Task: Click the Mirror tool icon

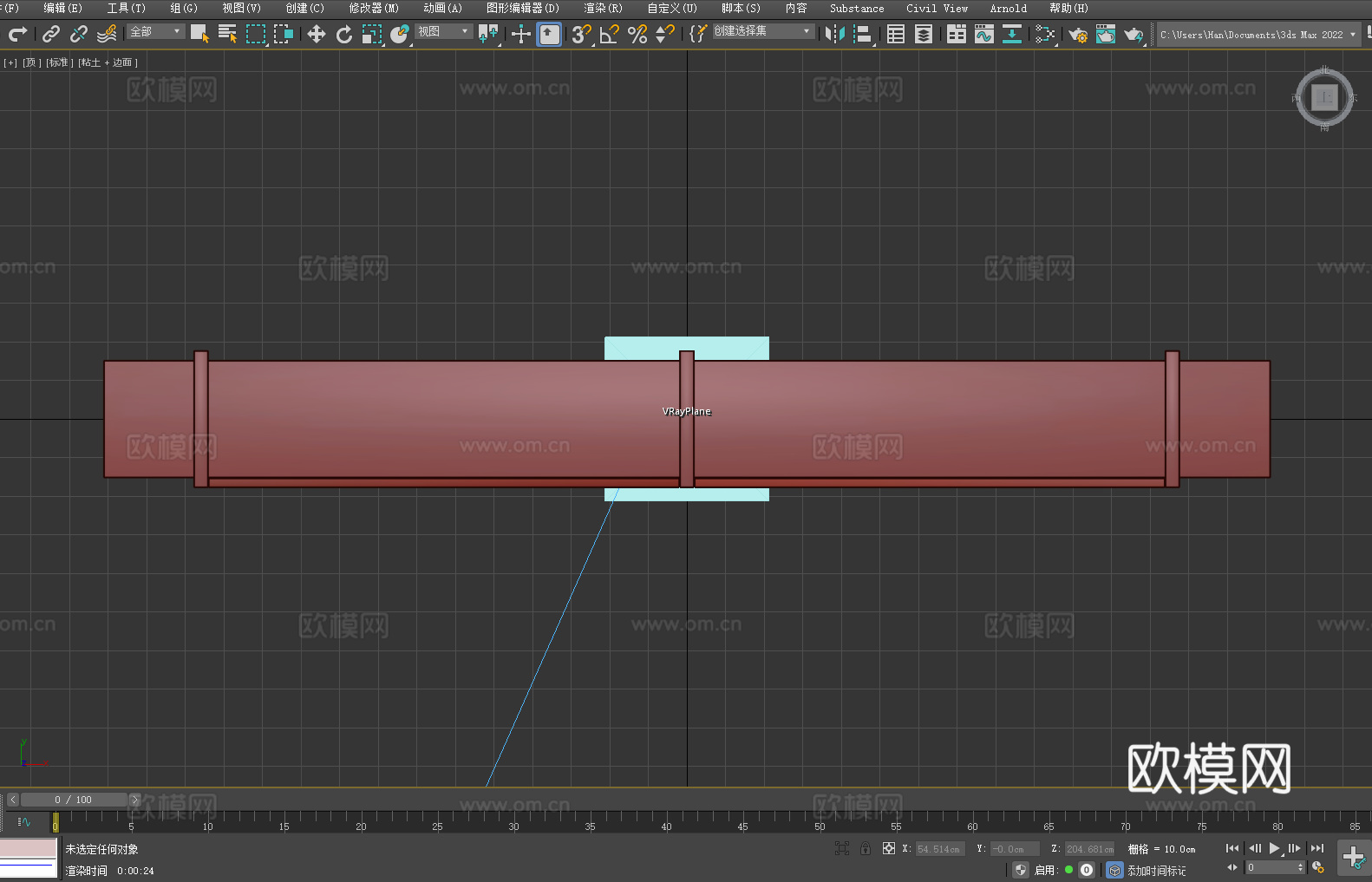Action: (x=835, y=34)
